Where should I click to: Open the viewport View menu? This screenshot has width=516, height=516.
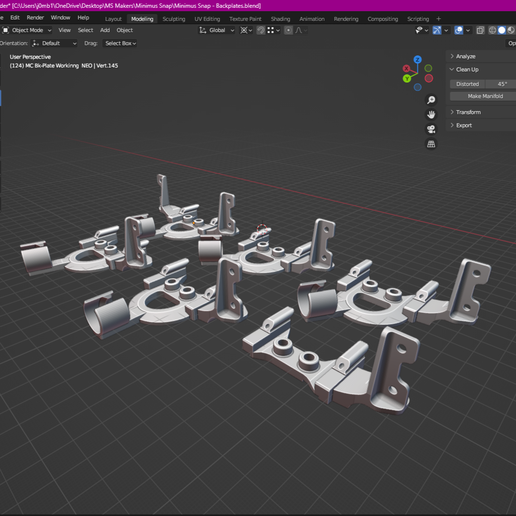(64, 30)
